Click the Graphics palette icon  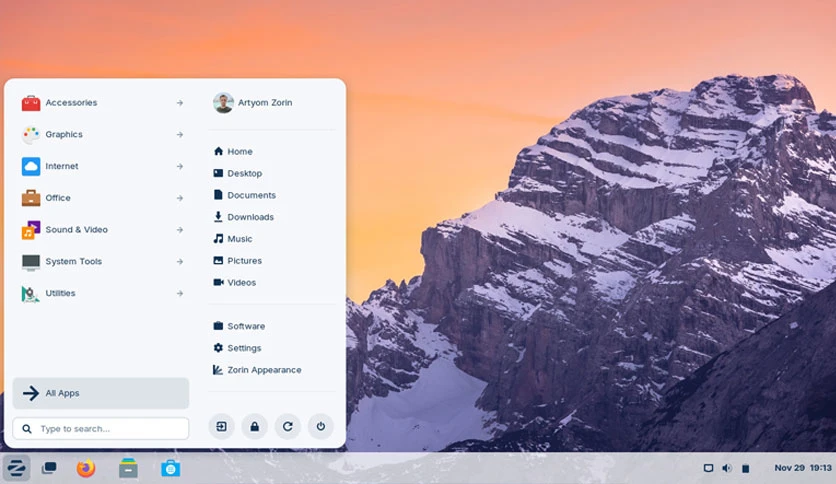point(31,134)
